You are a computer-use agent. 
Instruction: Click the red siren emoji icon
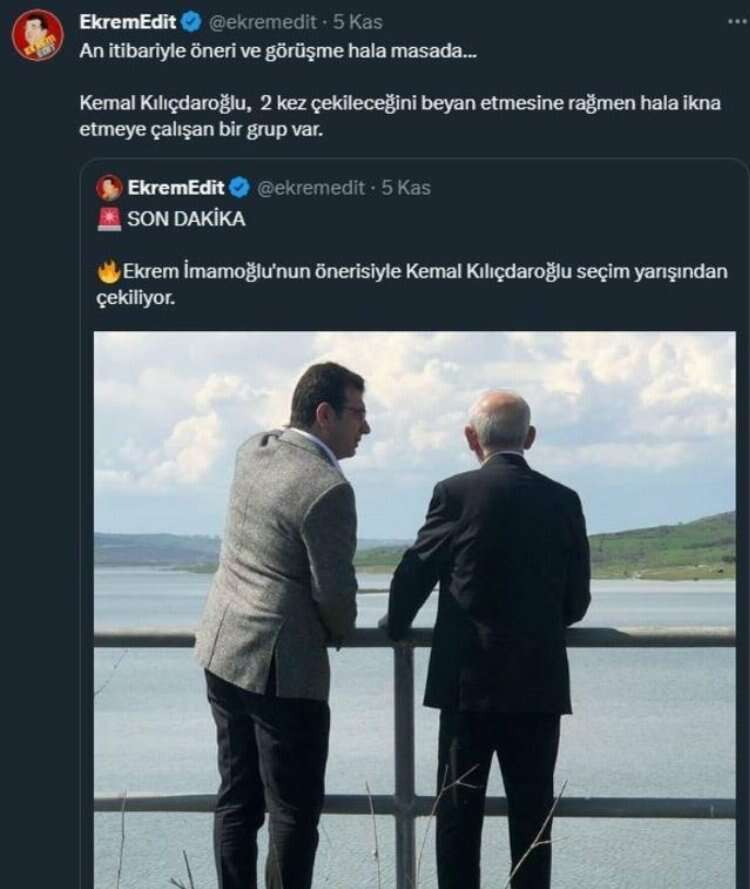109,220
